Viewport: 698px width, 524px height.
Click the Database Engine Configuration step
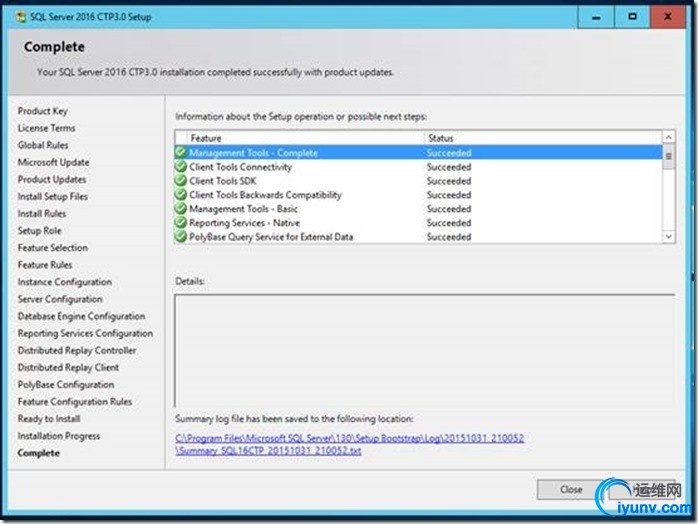pyautogui.click(x=81, y=316)
